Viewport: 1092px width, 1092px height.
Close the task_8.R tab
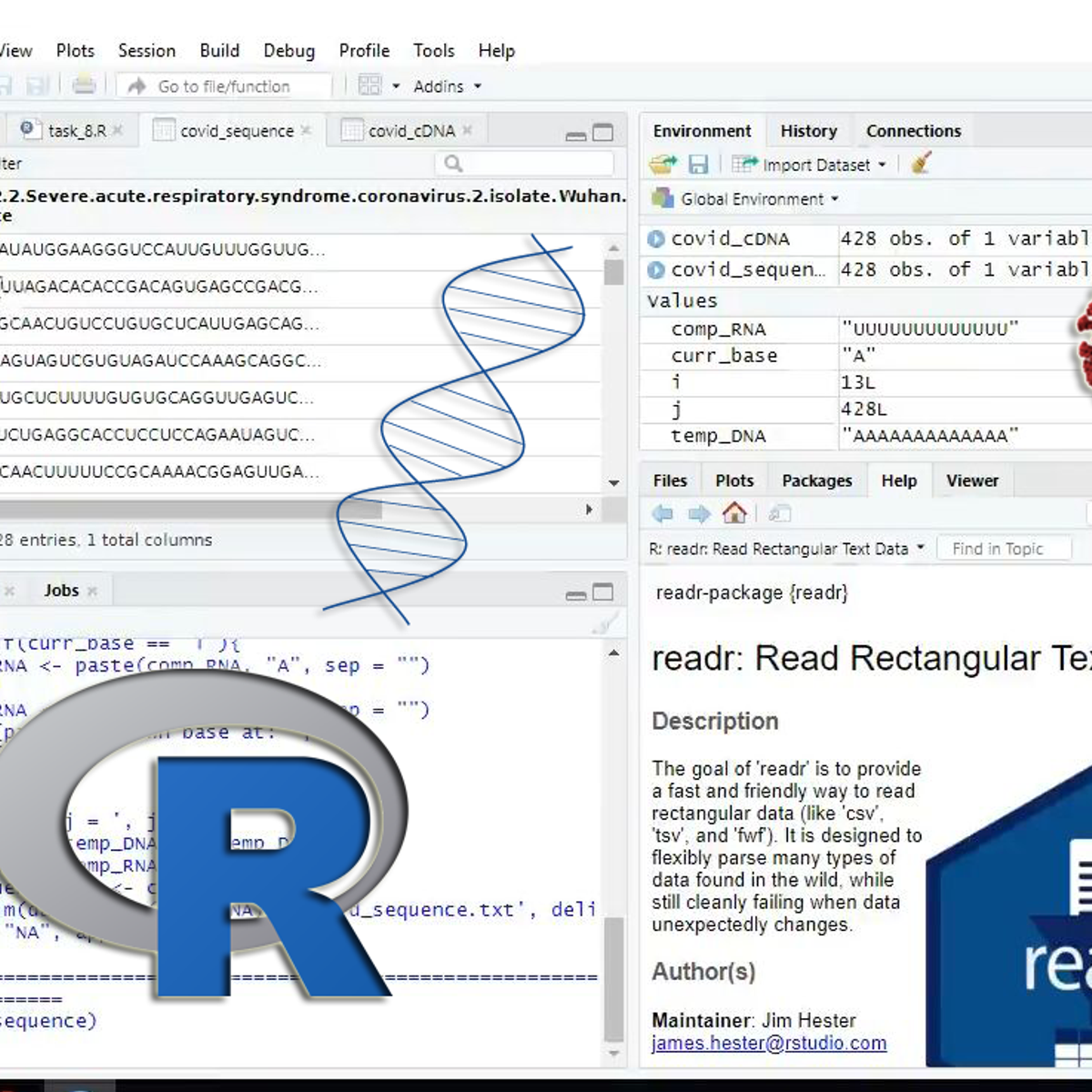[118, 131]
